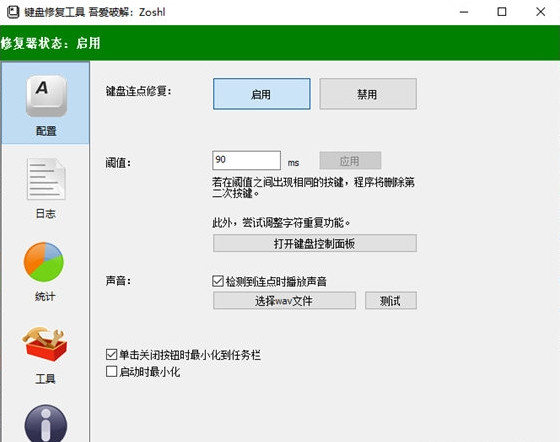Screen dimensions: 560x442
Task: Click 选择wav文件 button
Action: 284,301
